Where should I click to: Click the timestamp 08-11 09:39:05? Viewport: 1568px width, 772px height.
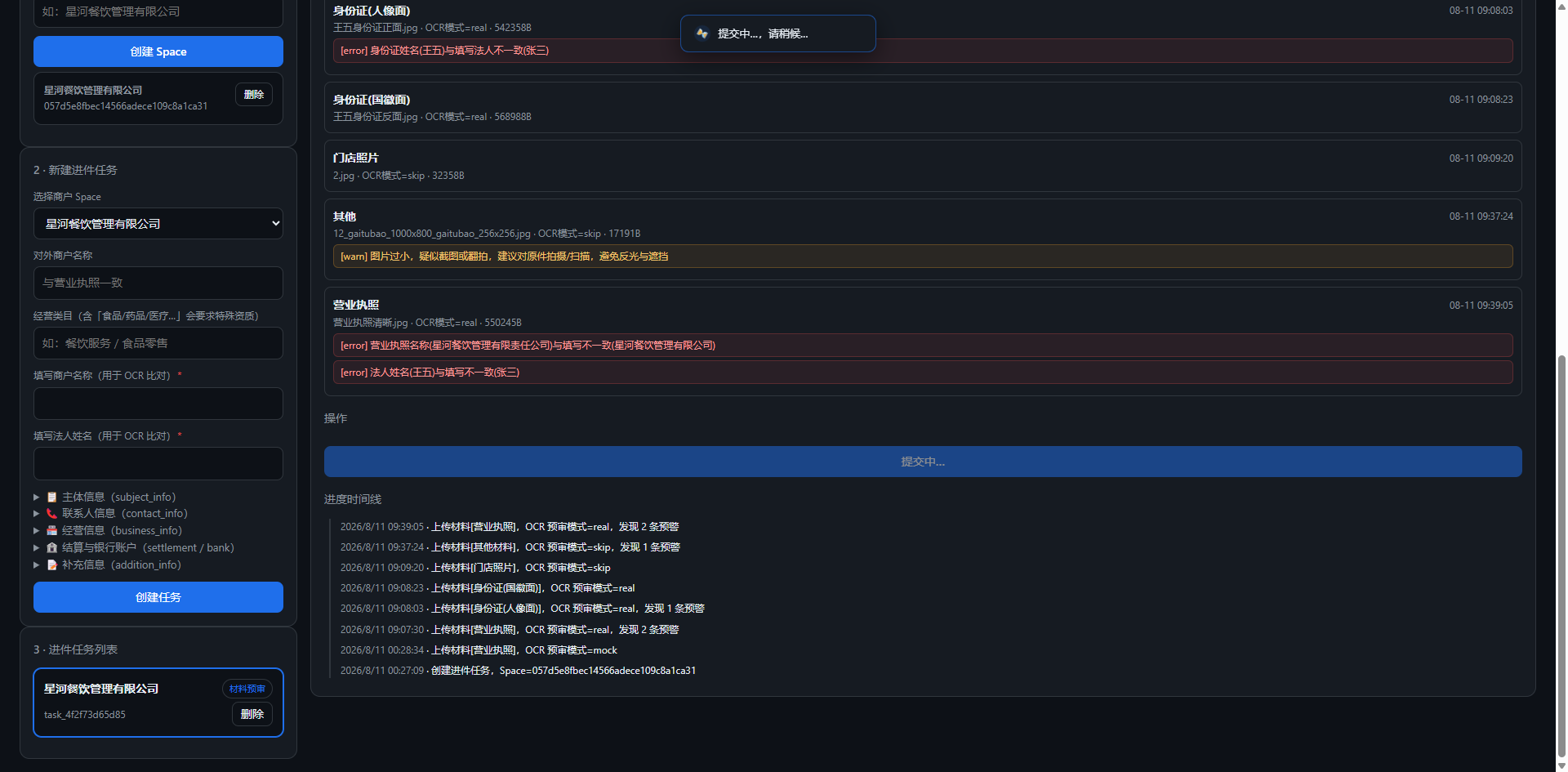click(1481, 306)
